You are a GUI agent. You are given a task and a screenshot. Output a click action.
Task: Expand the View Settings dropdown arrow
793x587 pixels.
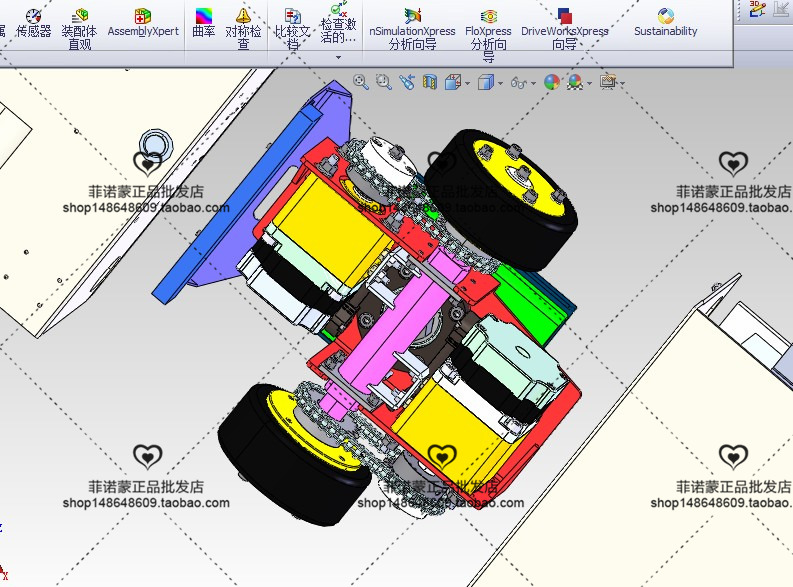[x=622, y=83]
